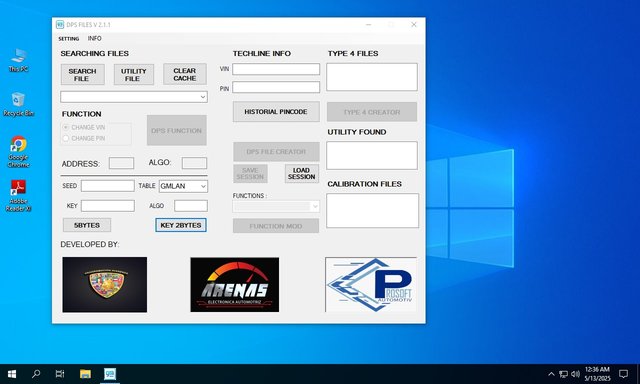This screenshot has height=384, width=640.
Task: Launch Google Chrome from desktop
Action: [18, 151]
